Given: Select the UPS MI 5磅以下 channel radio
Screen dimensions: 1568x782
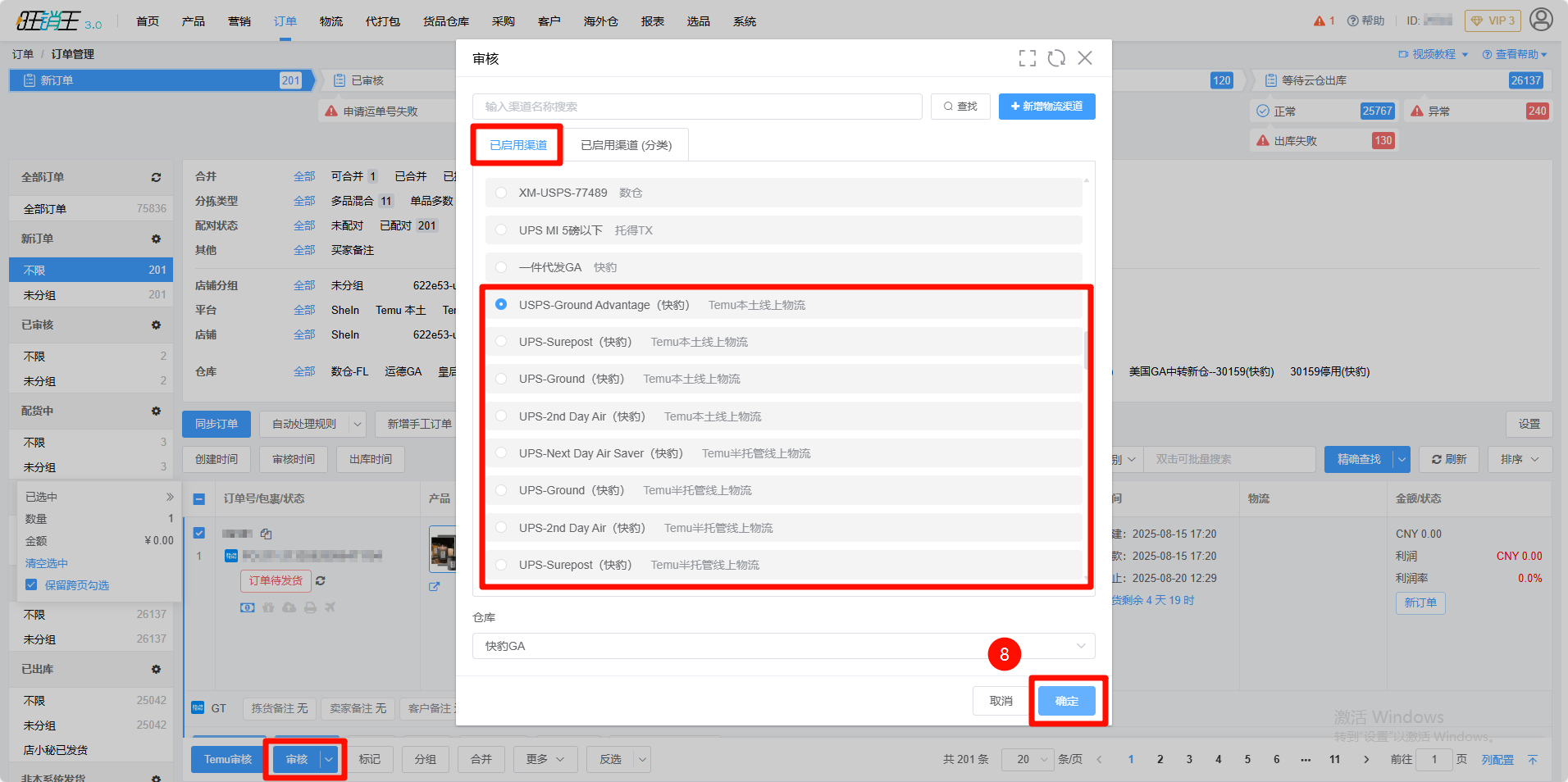Looking at the screenshot, I should coord(501,230).
